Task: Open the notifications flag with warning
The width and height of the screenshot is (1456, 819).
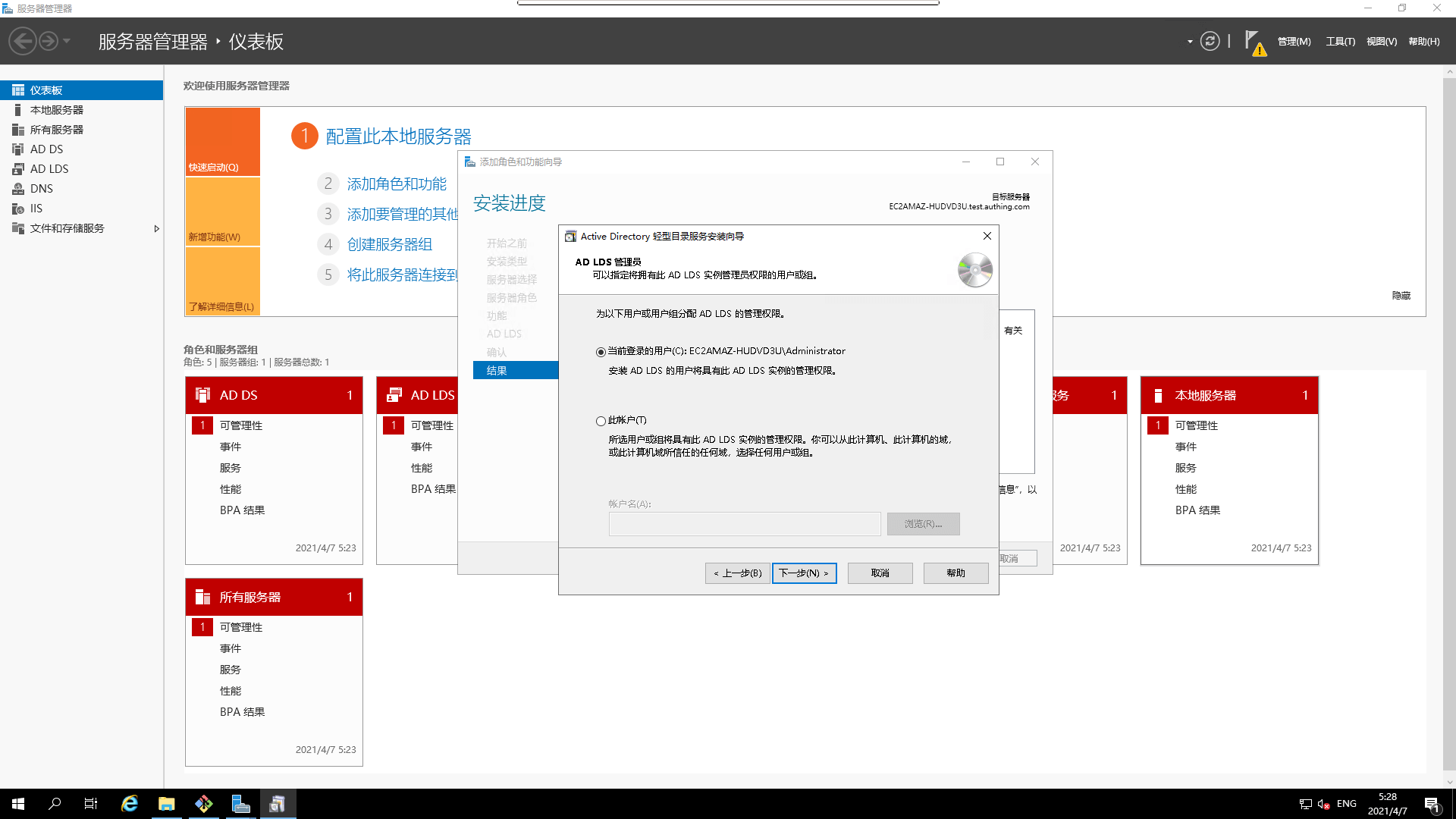Action: point(1254,42)
